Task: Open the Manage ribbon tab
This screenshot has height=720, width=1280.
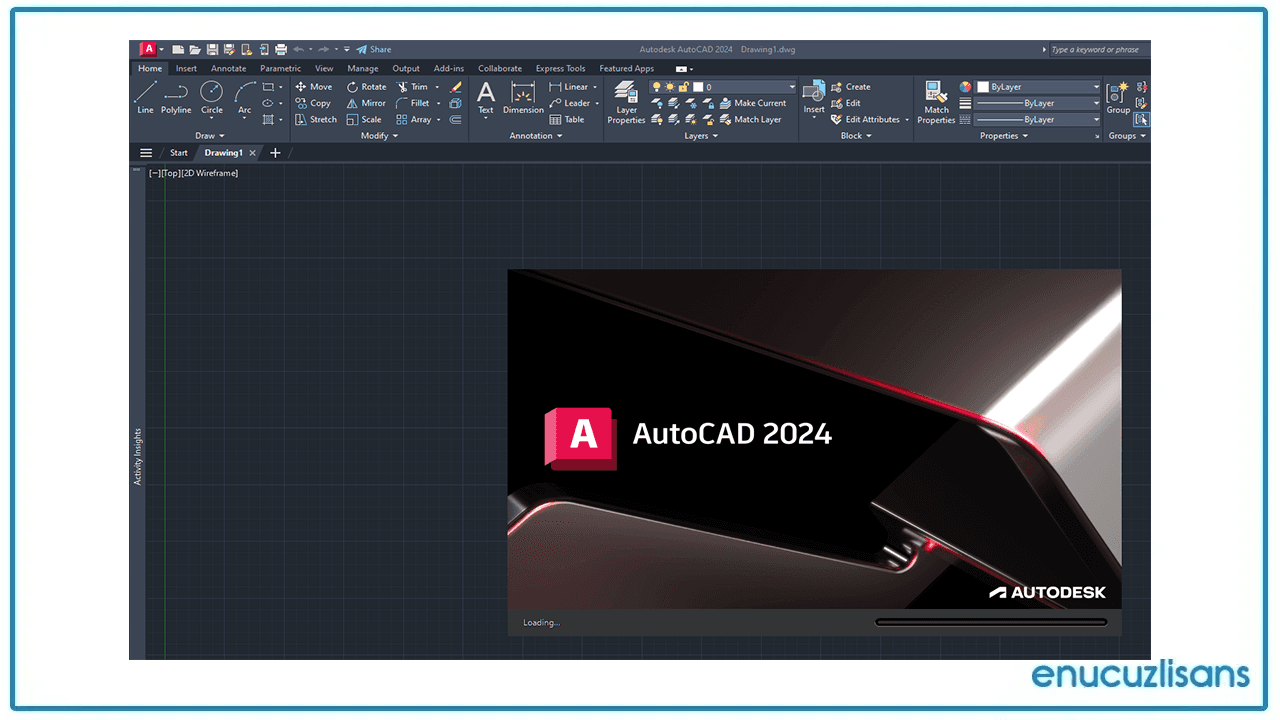Action: coord(363,69)
